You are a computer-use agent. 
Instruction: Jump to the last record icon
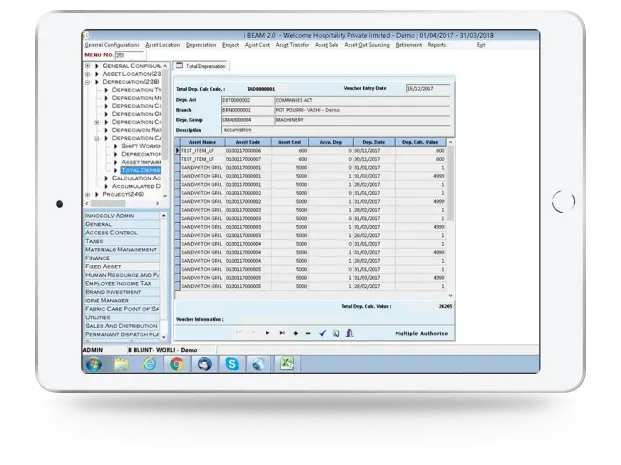click(282, 334)
